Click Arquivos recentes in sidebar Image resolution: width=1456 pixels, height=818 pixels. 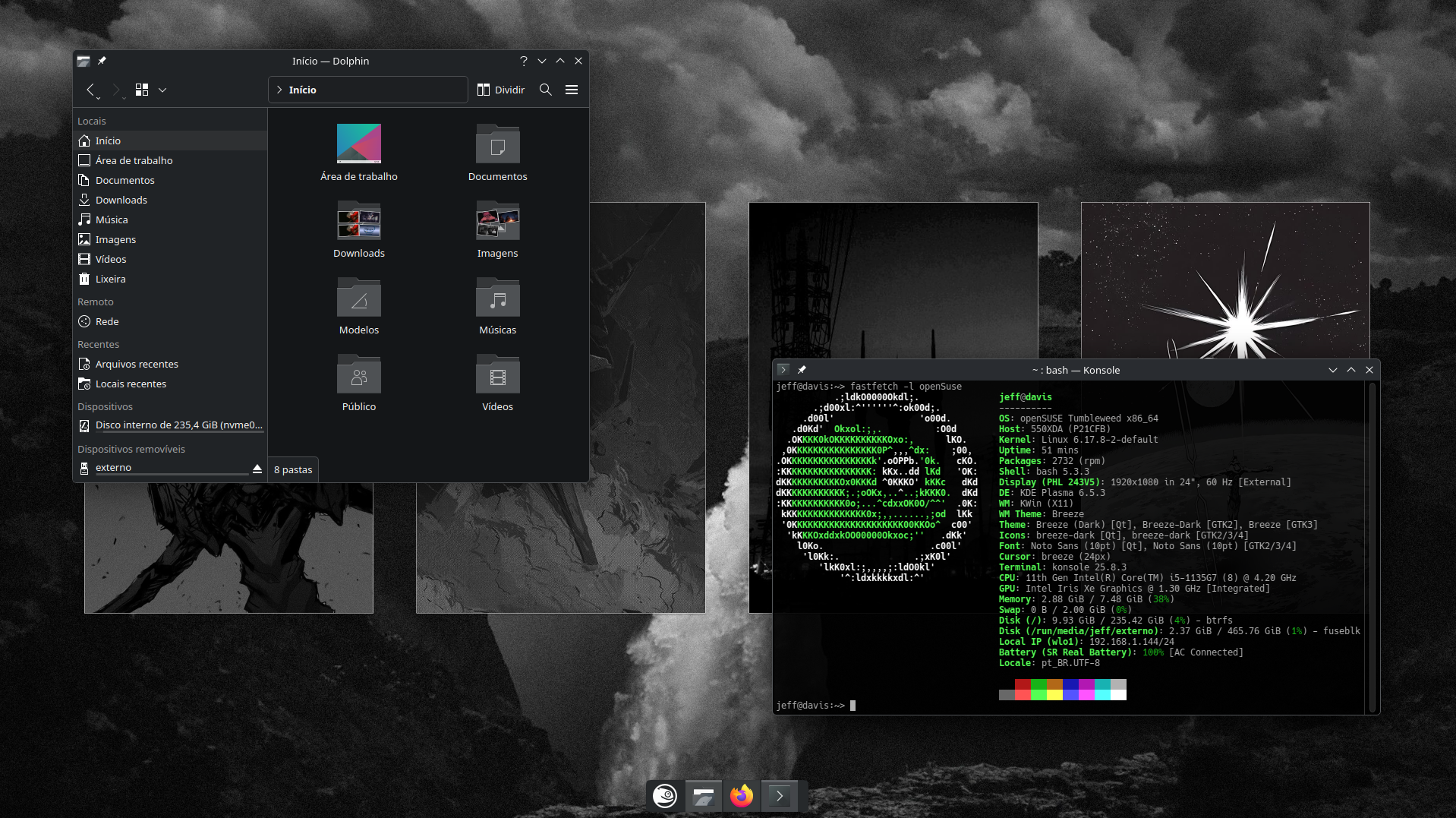point(137,364)
